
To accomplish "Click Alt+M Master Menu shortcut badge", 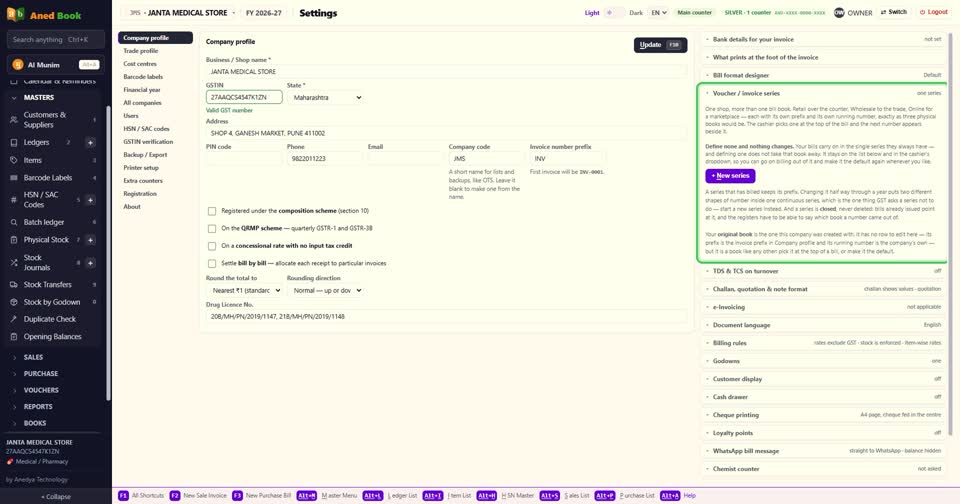I will (x=307, y=495).
